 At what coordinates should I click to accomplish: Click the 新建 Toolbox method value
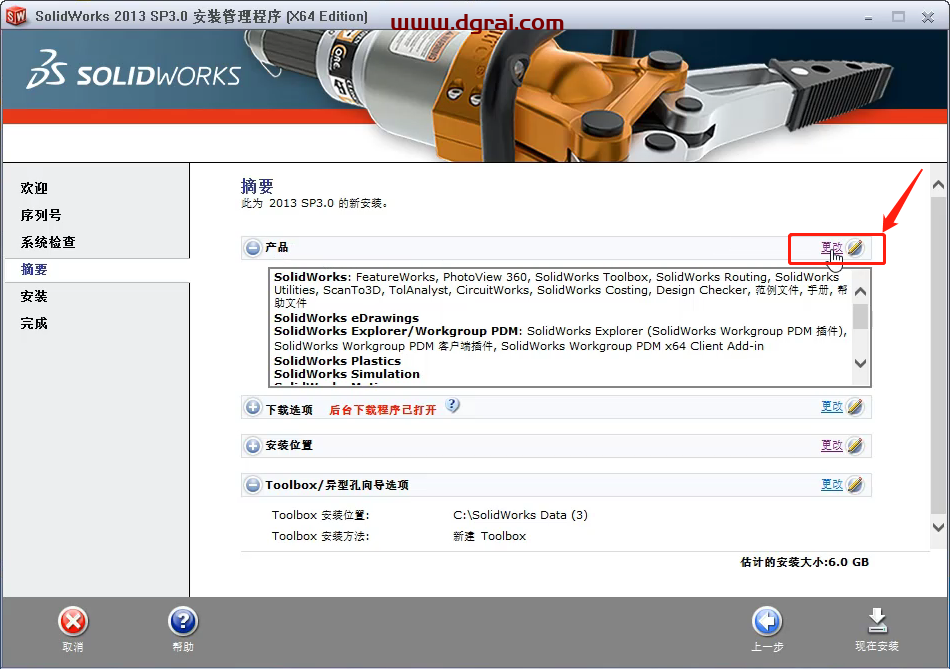490,536
